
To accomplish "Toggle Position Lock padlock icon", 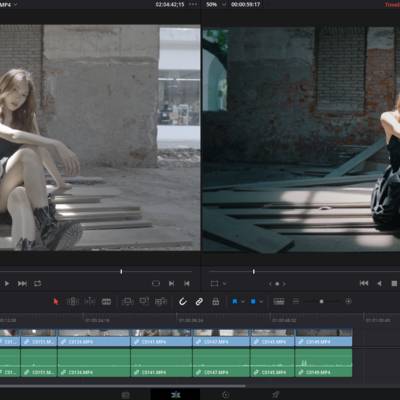I will (216, 301).
